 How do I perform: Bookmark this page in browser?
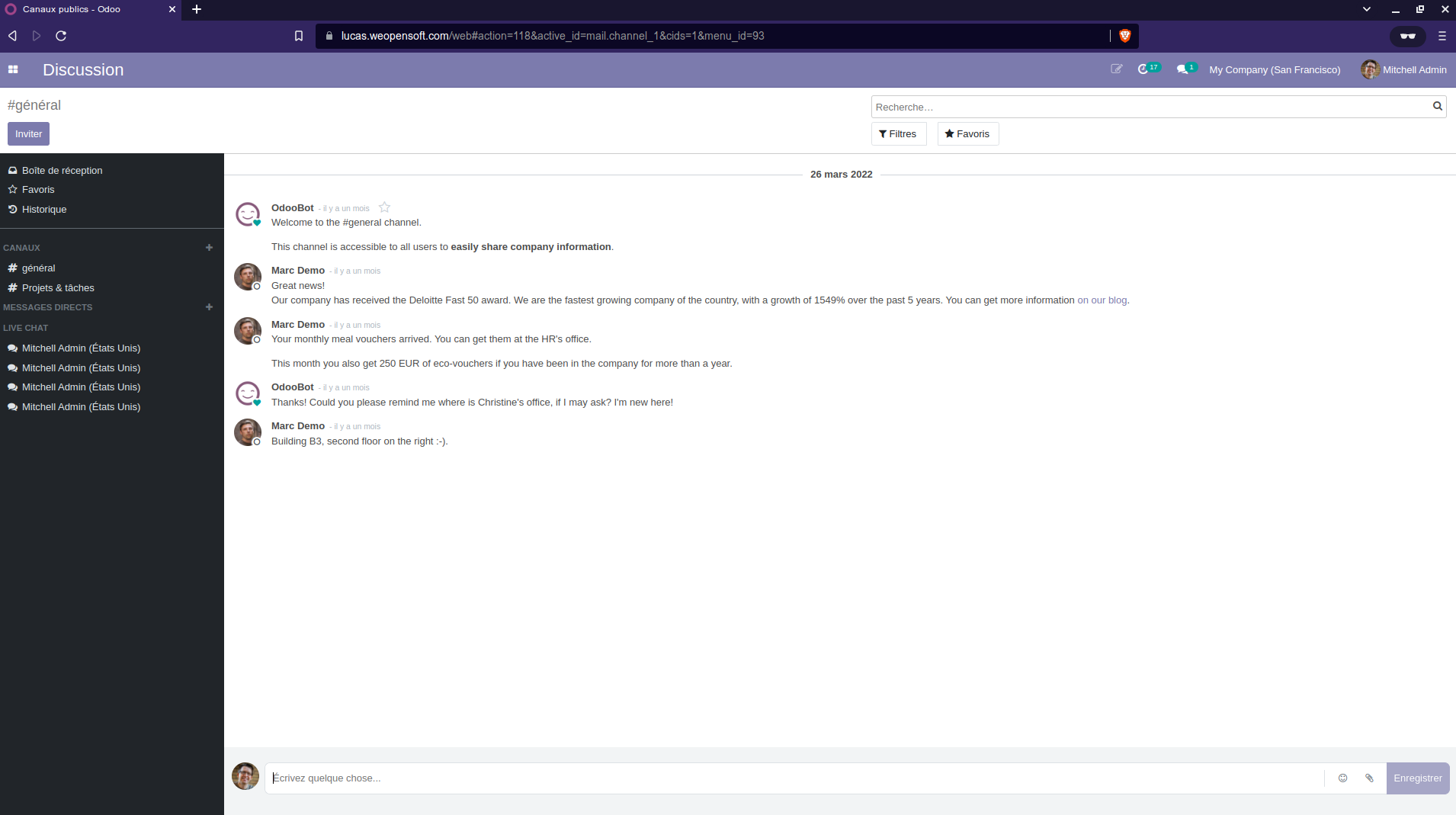click(x=299, y=36)
